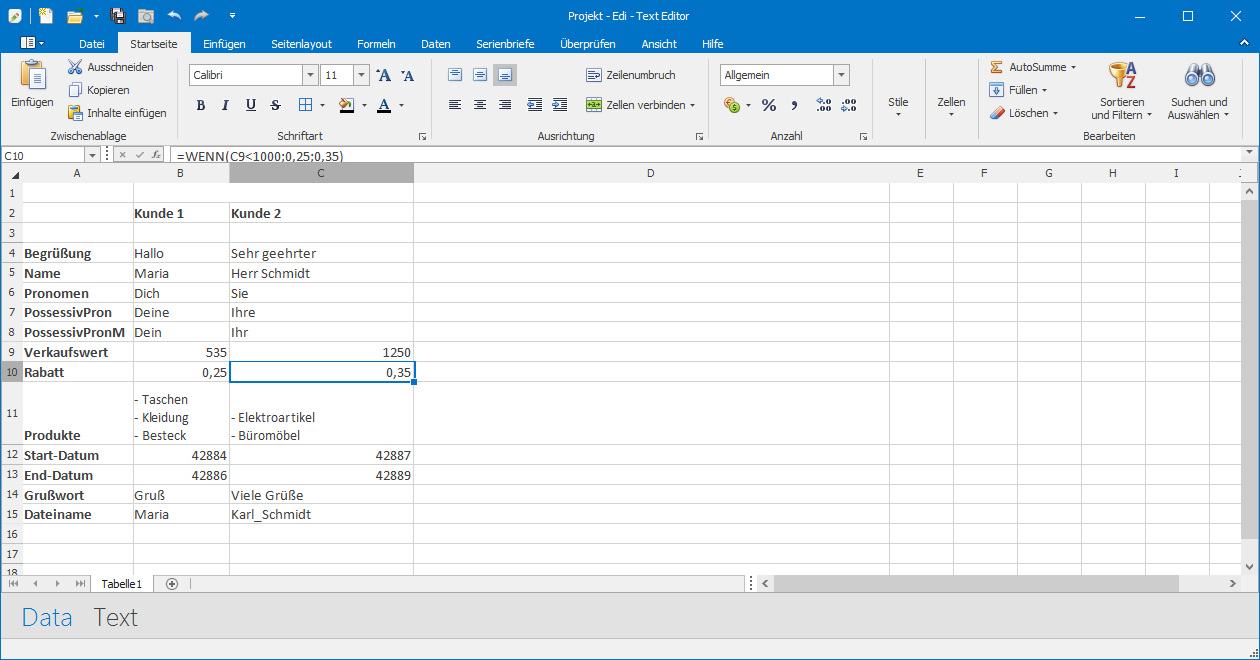Increase font size with the grow A icon

click(x=383, y=75)
